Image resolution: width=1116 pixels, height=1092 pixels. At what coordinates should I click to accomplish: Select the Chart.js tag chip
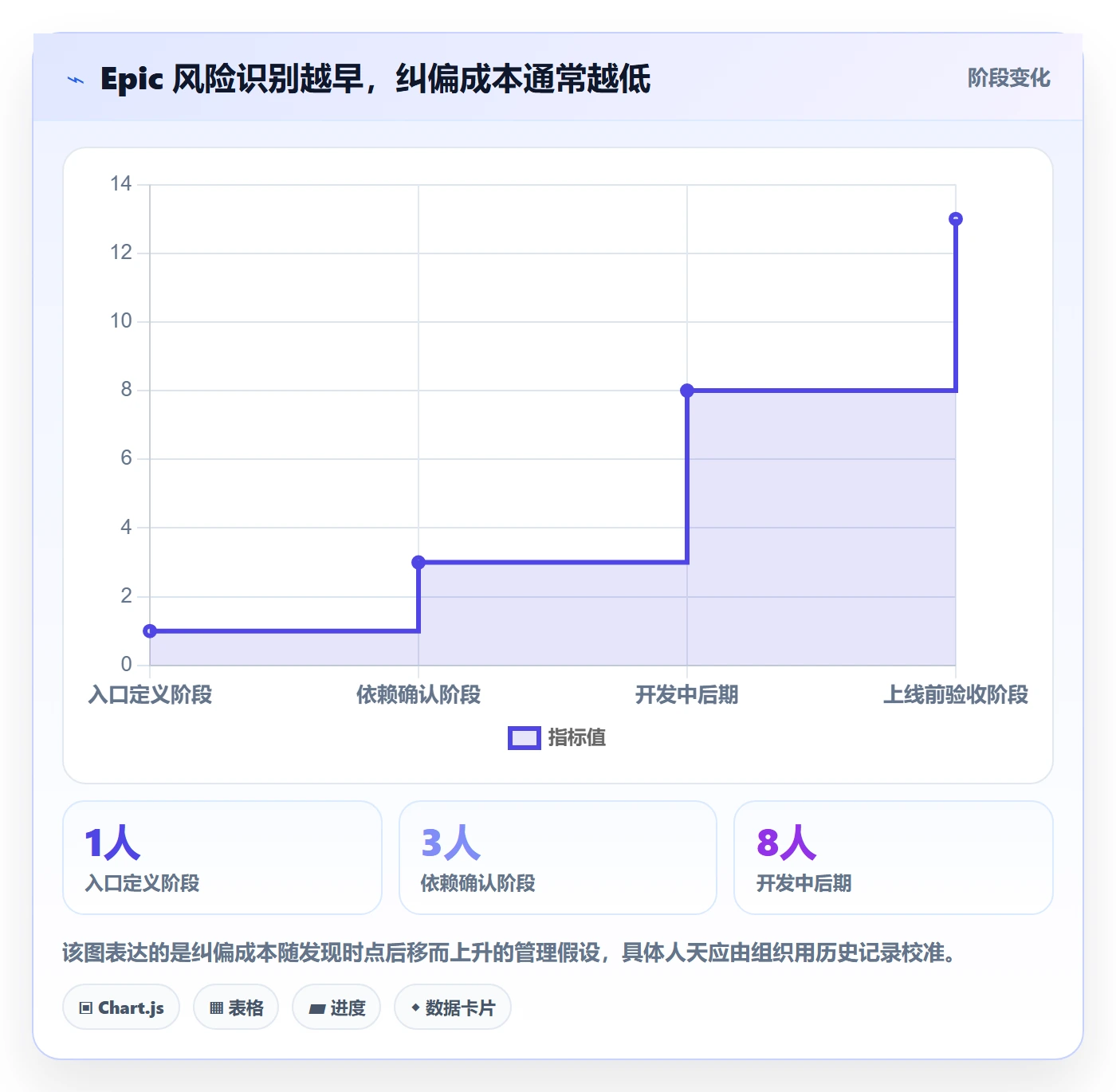pos(121,1008)
